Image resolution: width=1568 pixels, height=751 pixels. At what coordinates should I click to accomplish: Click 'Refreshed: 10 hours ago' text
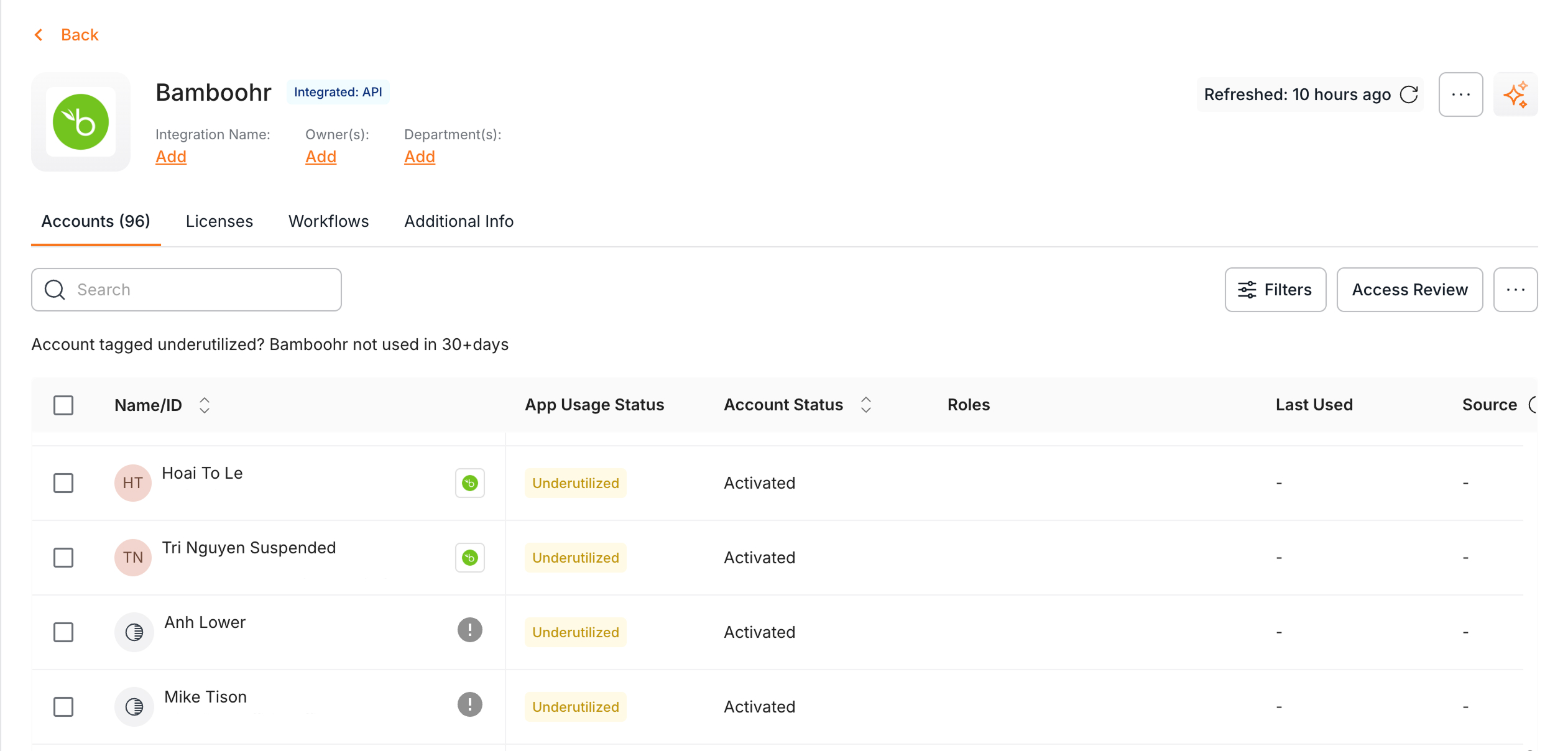[x=1297, y=94]
